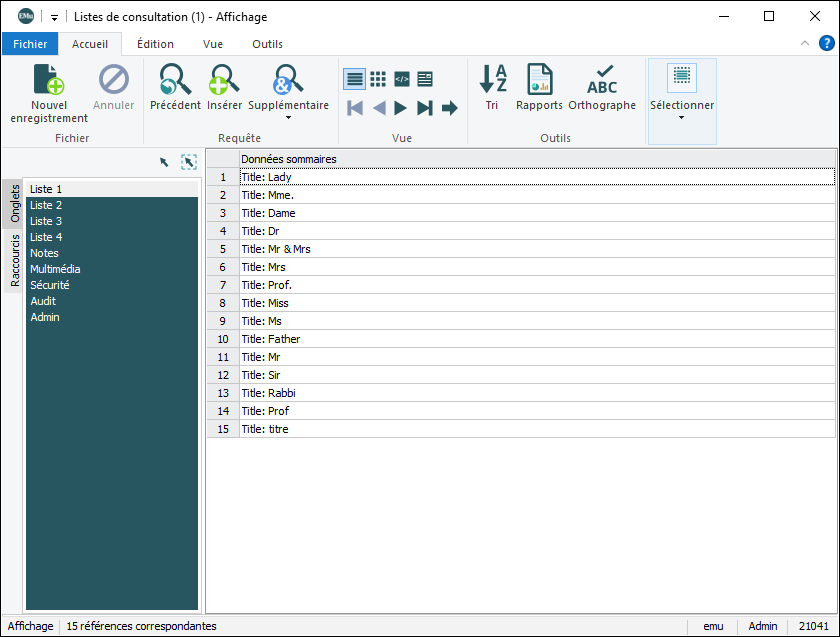Click the Précédent search icon
840x637 pixels.
[x=175, y=80]
